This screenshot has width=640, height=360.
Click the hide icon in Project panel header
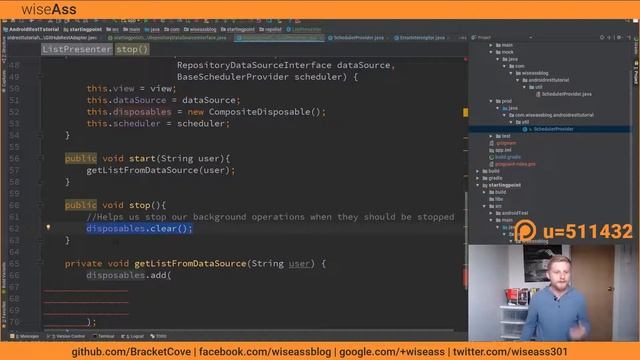pyautogui.click(x=629, y=38)
